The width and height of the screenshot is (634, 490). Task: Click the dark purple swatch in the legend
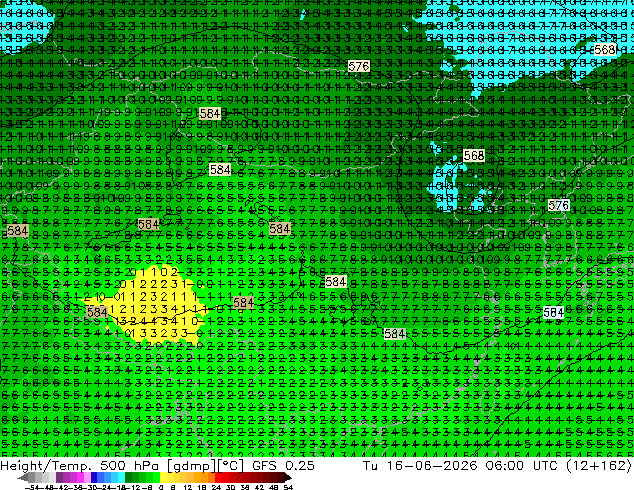59,478
